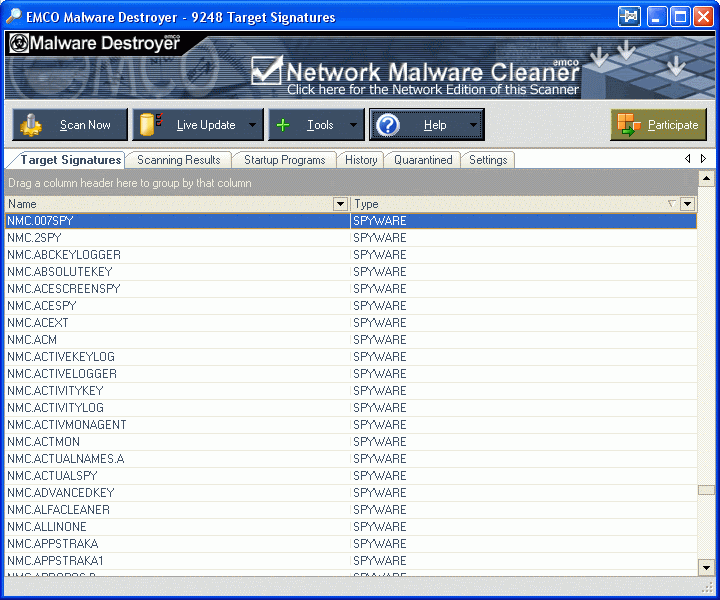Click the Help question mark icon
This screenshot has width=720, height=600.
pos(388,125)
